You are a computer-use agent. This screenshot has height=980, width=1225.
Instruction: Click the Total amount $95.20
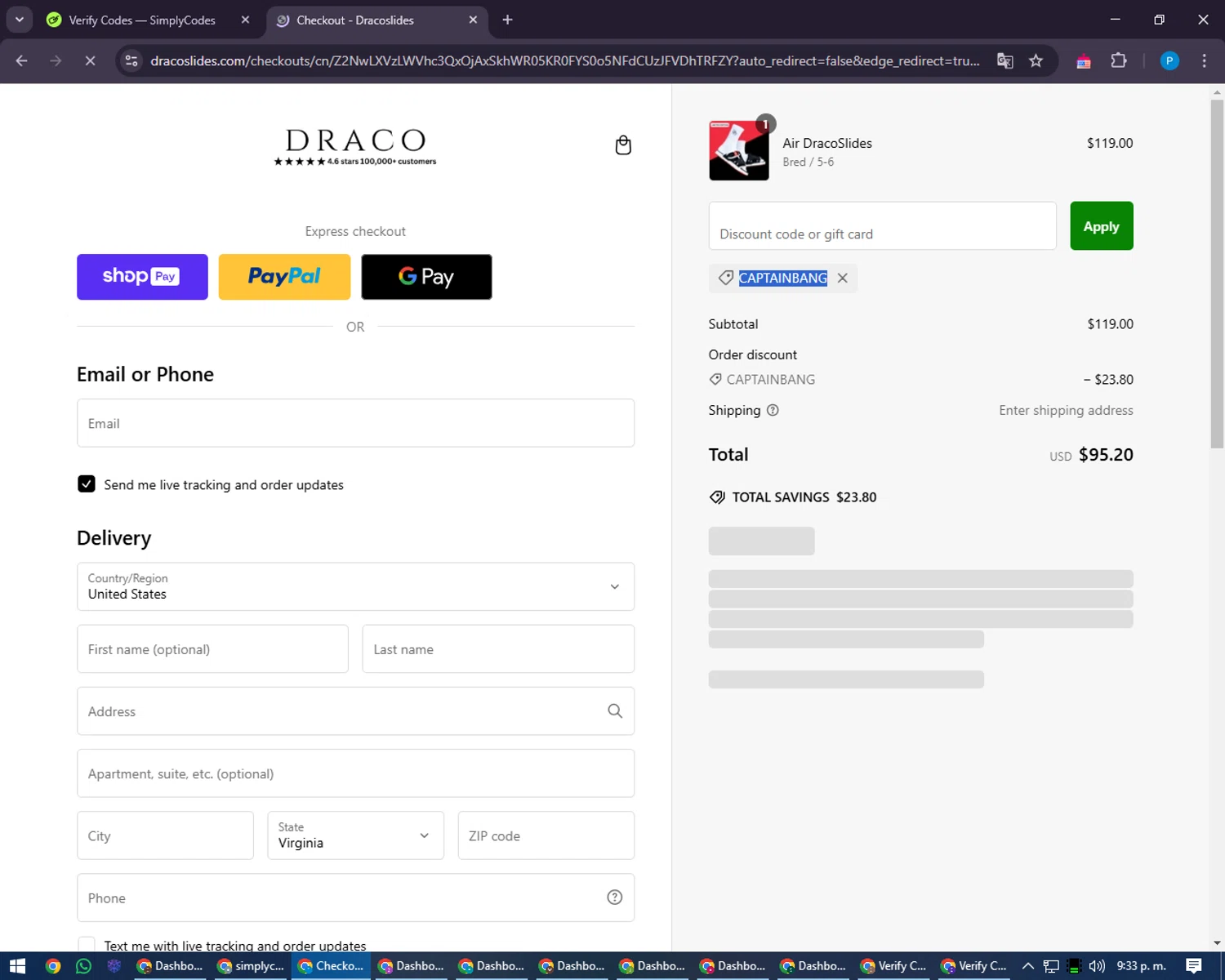click(1106, 455)
